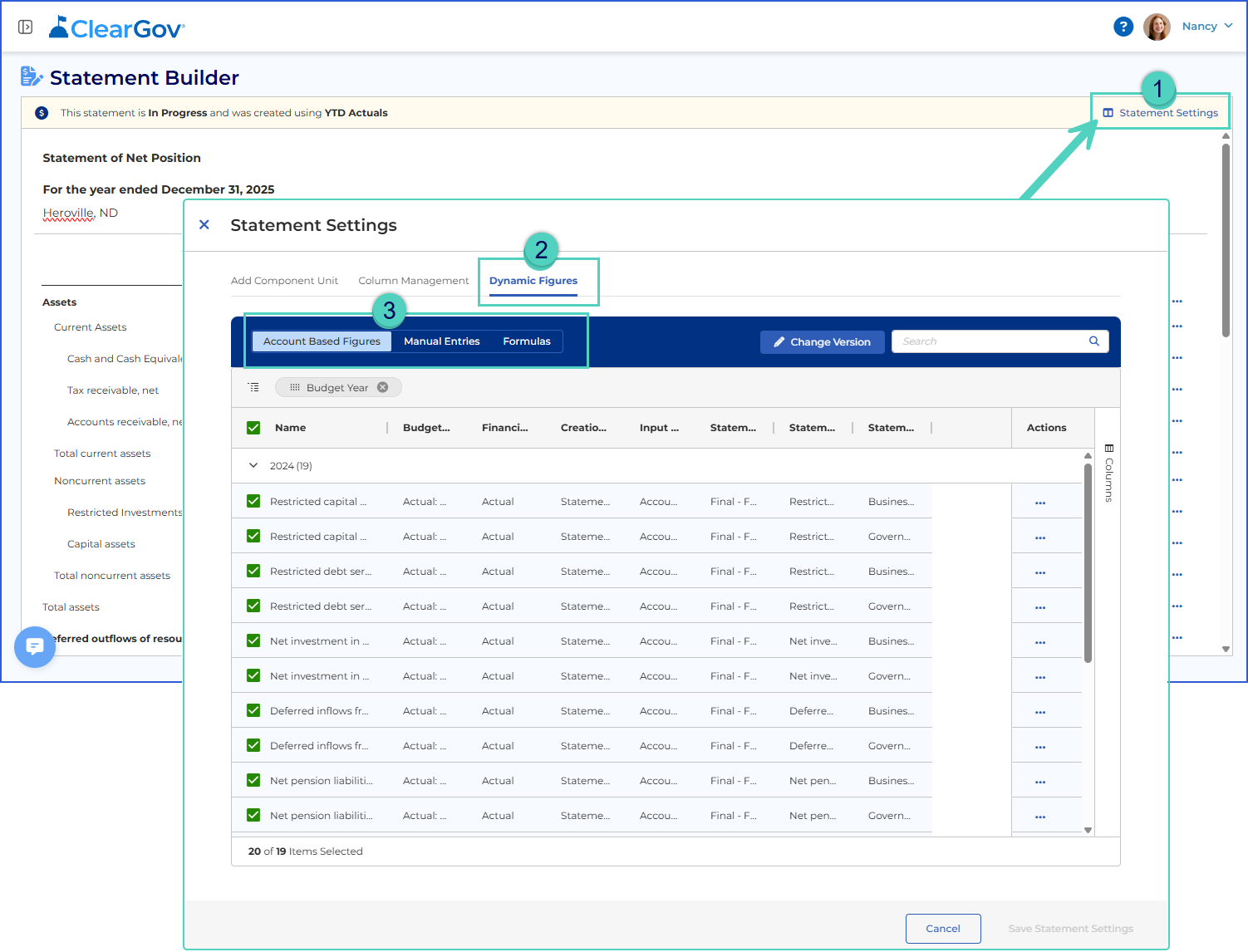Image resolution: width=1248 pixels, height=952 pixels.
Task: Select the Formulas view
Action: [x=527, y=341]
